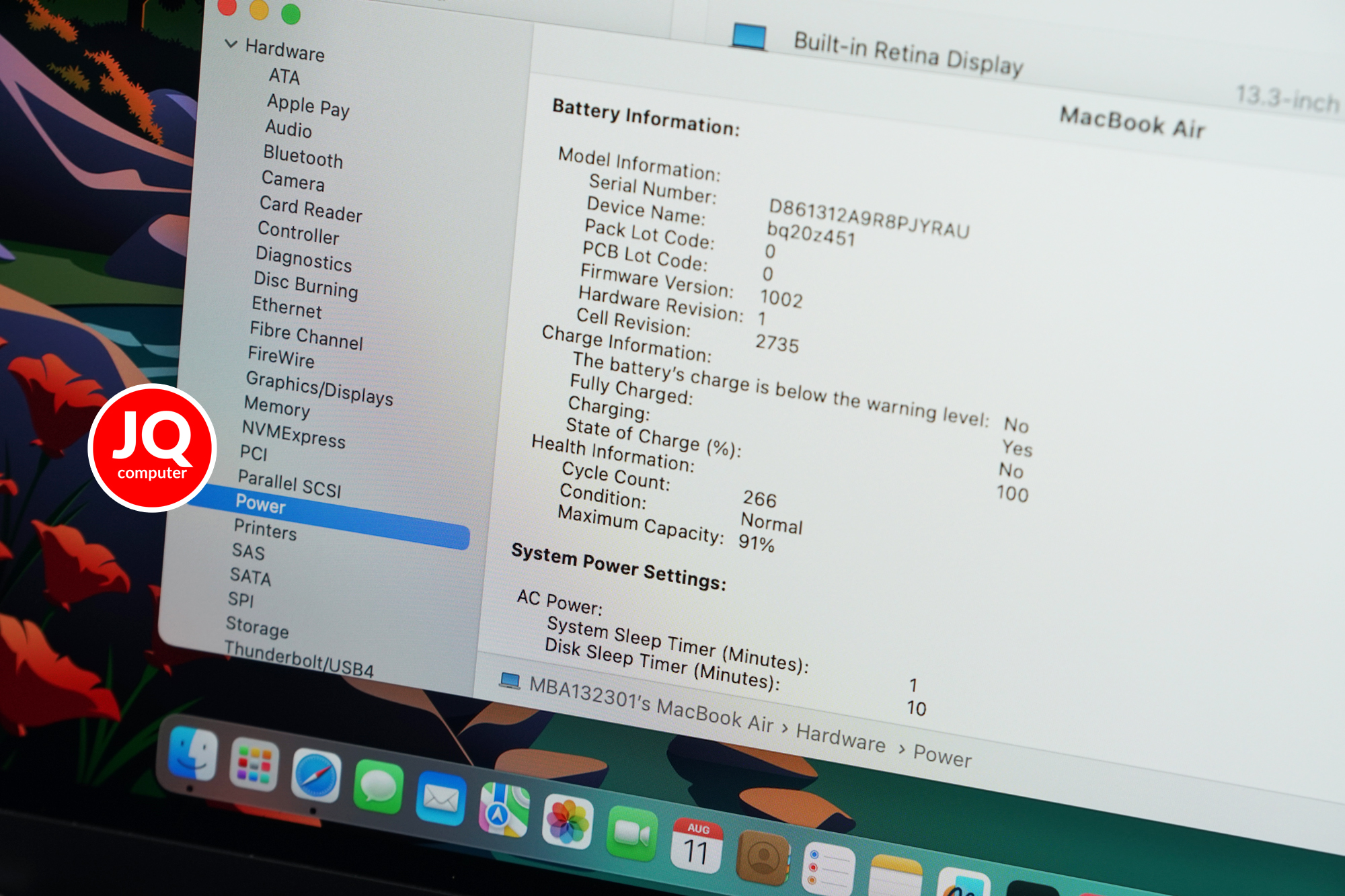Select Fibre Channel in the sidebar
The image size is (1345, 896).
point(306,336)
